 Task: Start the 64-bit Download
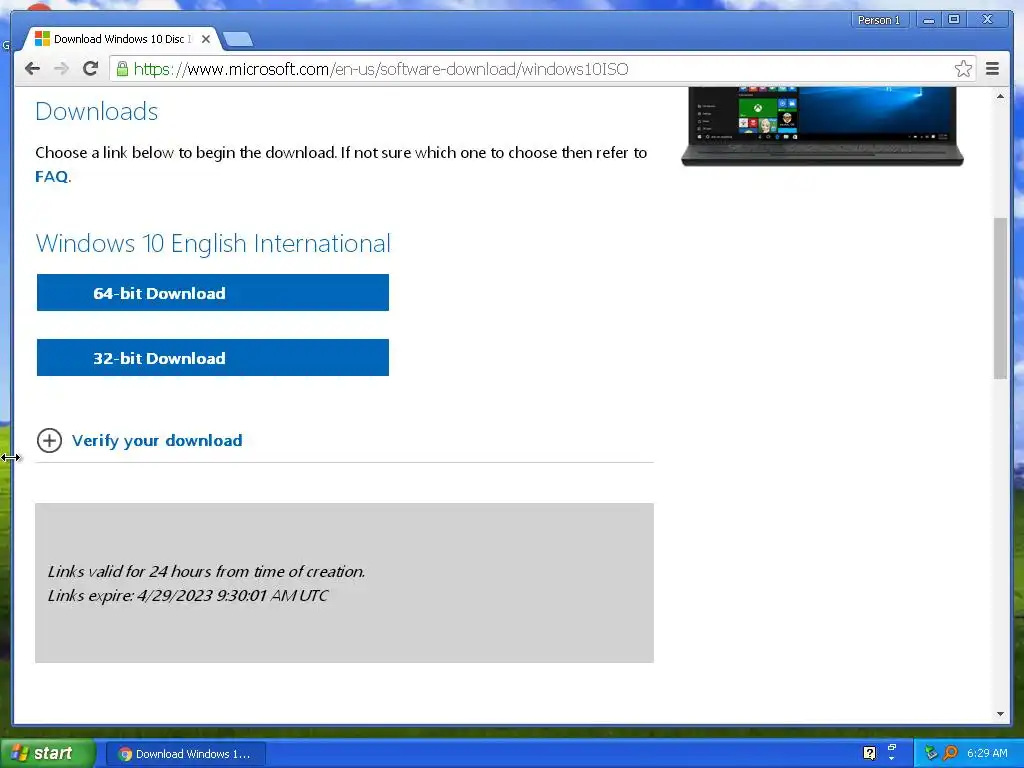[213, 293]
